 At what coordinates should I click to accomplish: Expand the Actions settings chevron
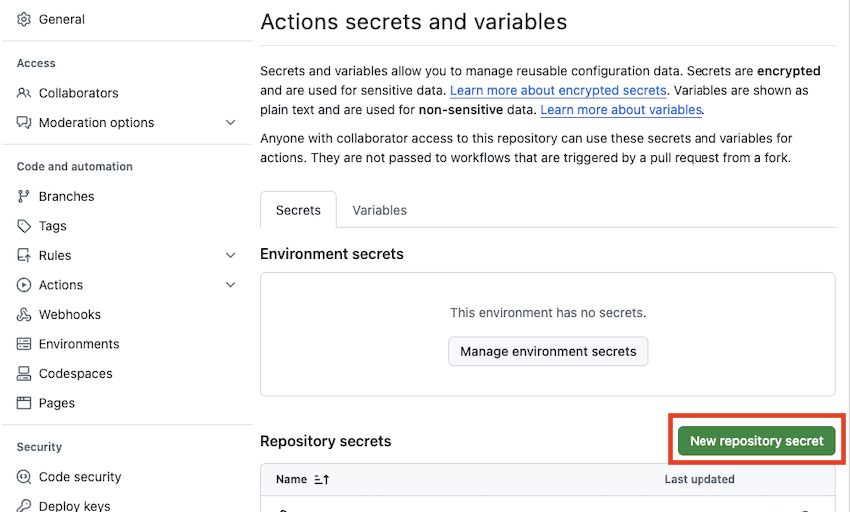(231, 285)
